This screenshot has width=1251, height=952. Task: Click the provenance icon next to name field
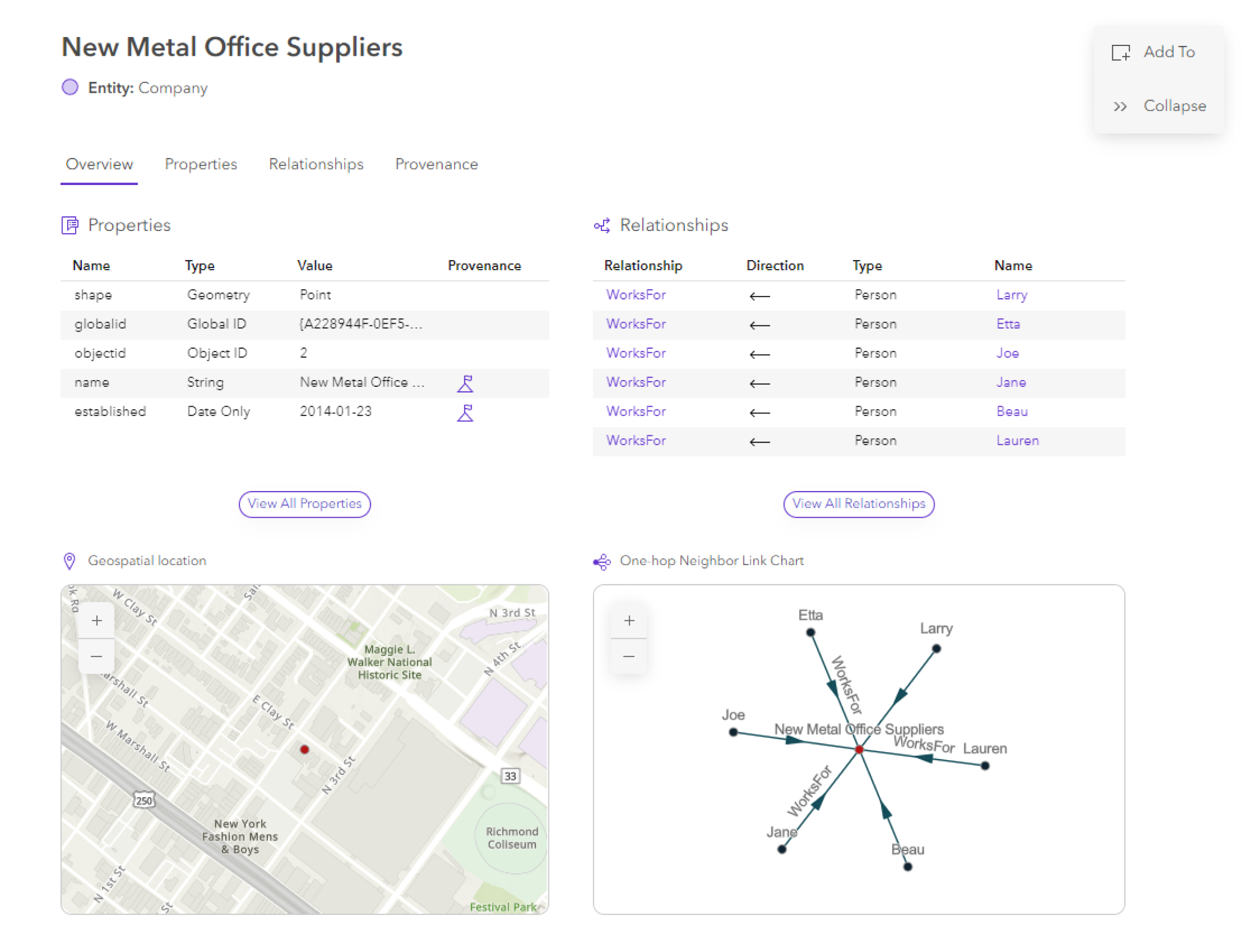point(465,383)
